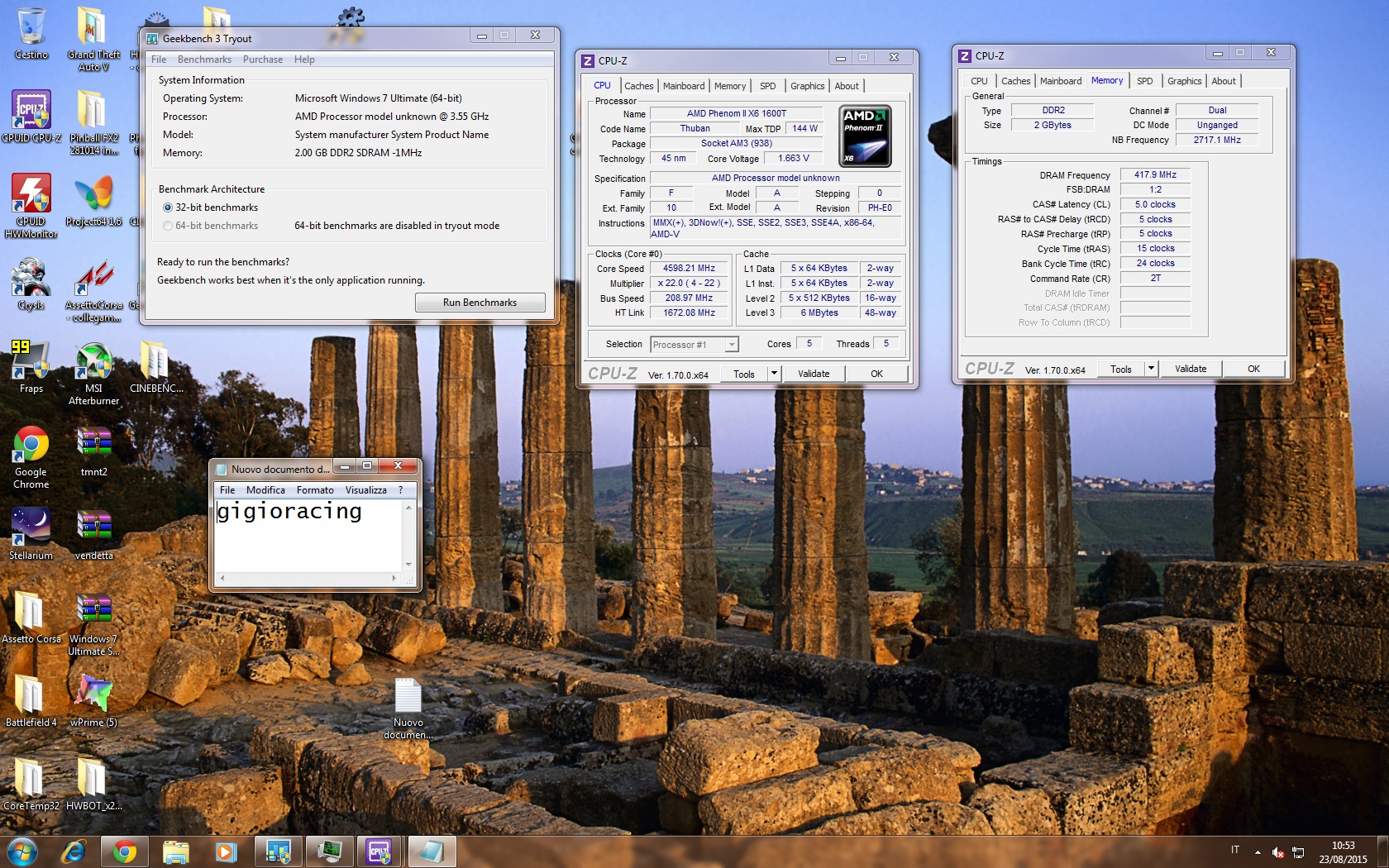
Task: Open About tab in right CPU-Z window
Action: pos(1224,81)
